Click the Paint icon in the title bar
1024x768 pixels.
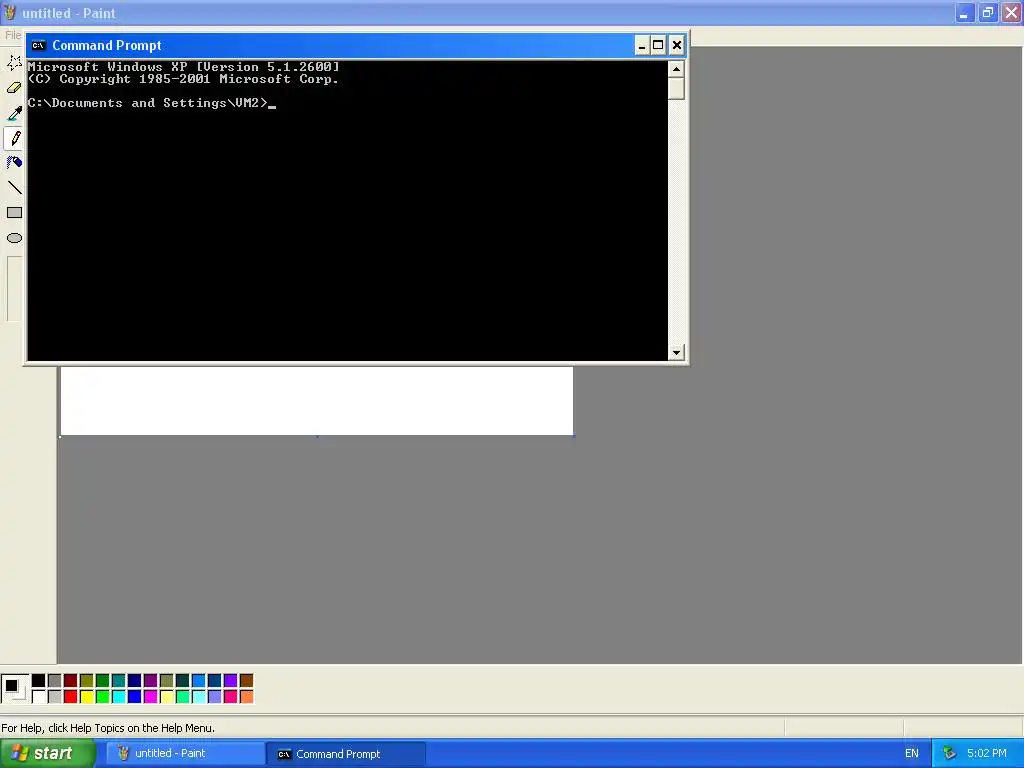[9, 12]
